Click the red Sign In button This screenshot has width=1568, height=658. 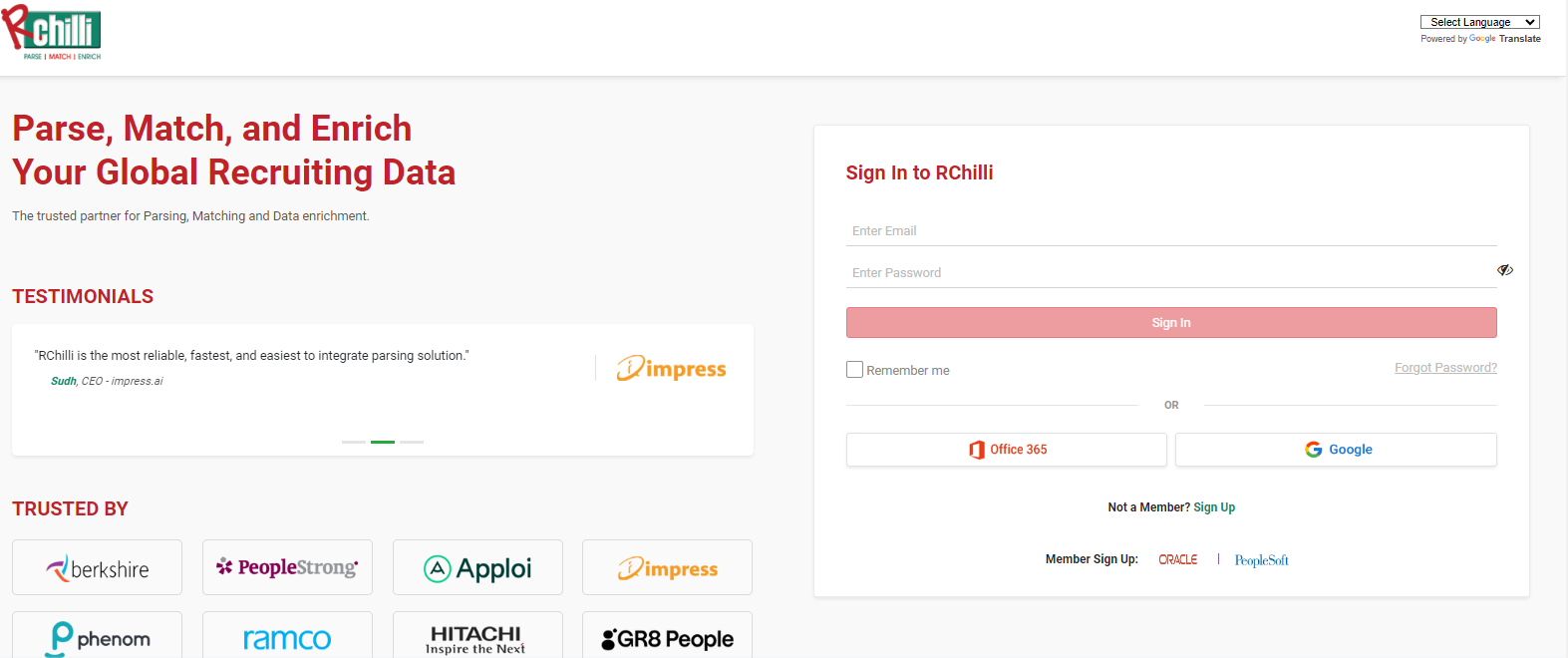[1171, 323]
